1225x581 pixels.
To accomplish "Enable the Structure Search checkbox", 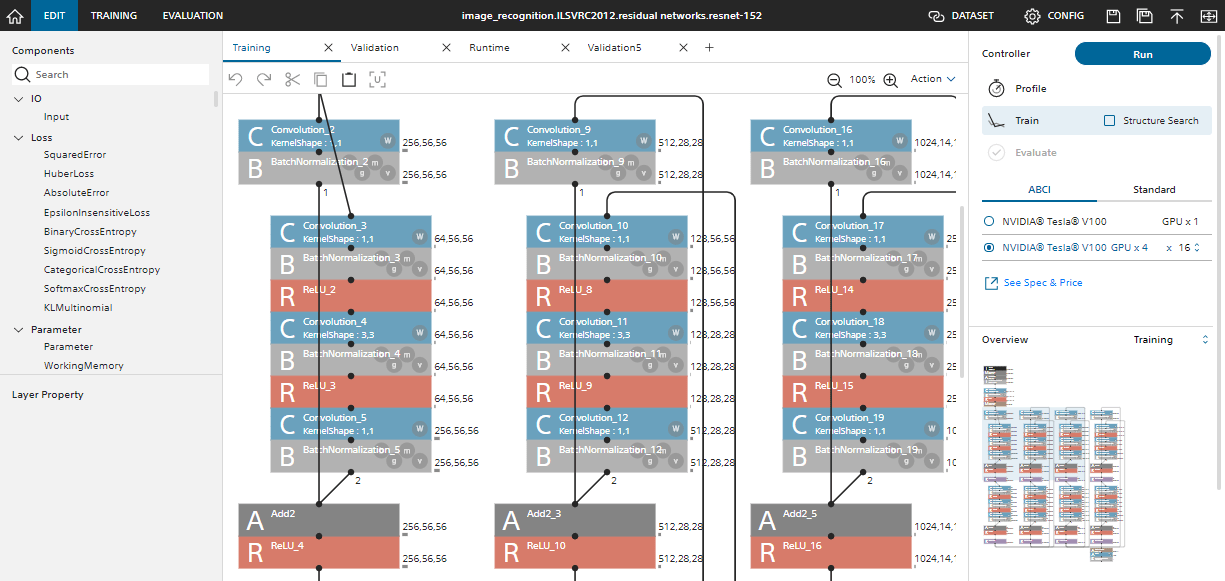I will tap(1109, 121).
